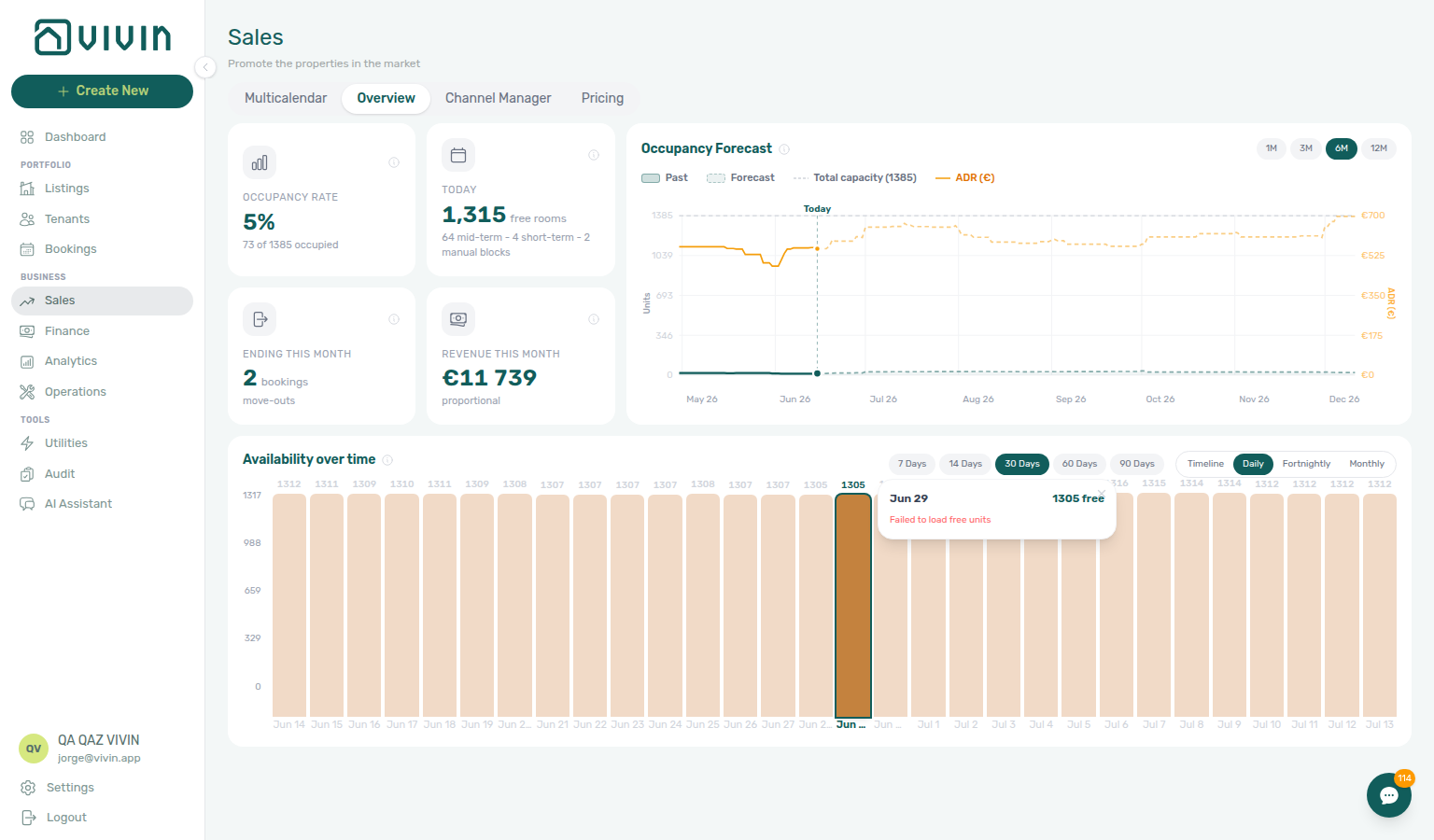Click the money icon in the Revenue card
The height and width of the screenshot is (840, 1434).
point(458,319)
